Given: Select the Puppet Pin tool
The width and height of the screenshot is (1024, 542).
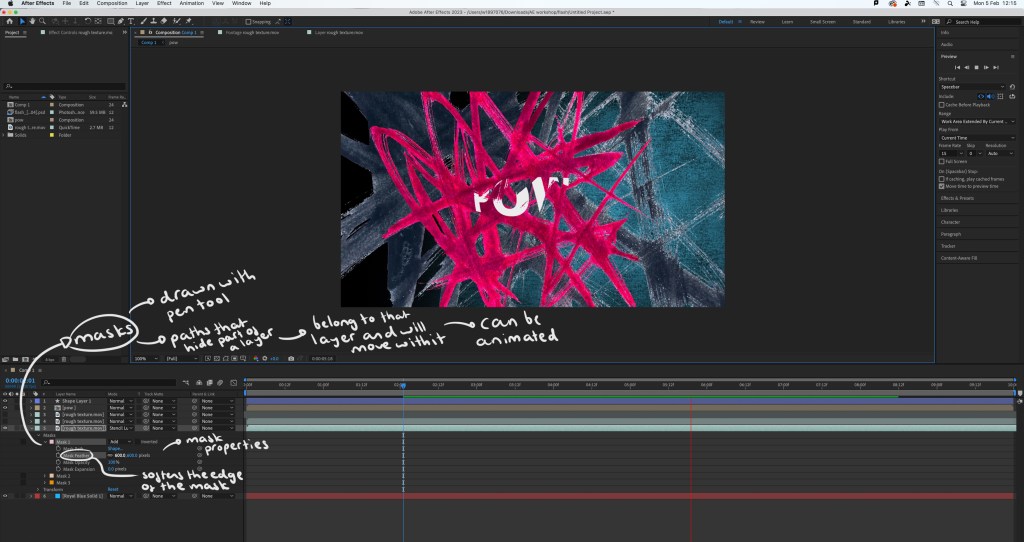Looking at the screenshot, I should [x=186, y=20].
